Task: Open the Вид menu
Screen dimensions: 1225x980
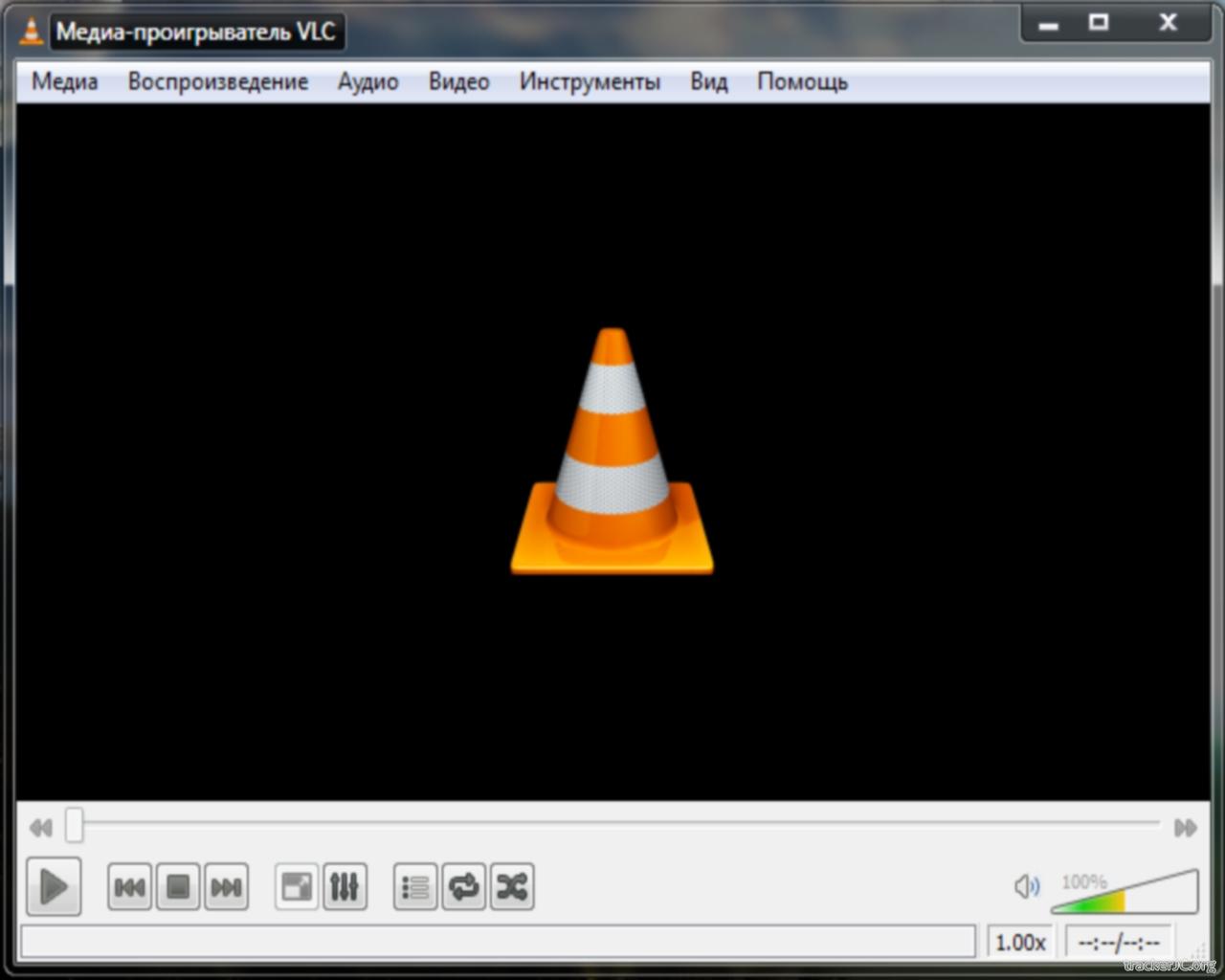Action: 708,82
